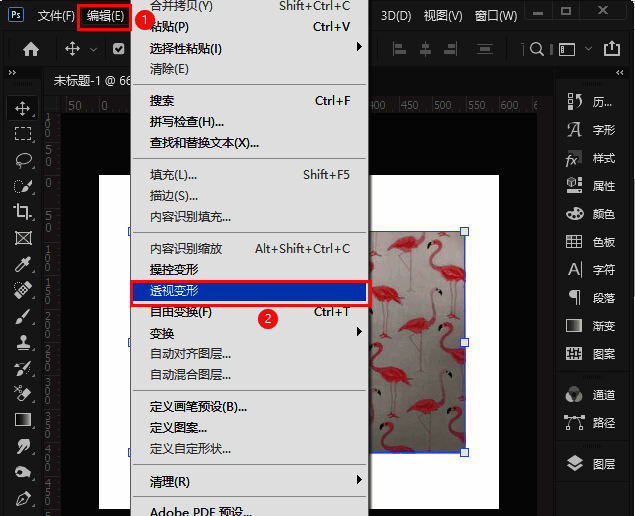
Task: Open the Swatches (色板) panel
Action: [590, 242]
